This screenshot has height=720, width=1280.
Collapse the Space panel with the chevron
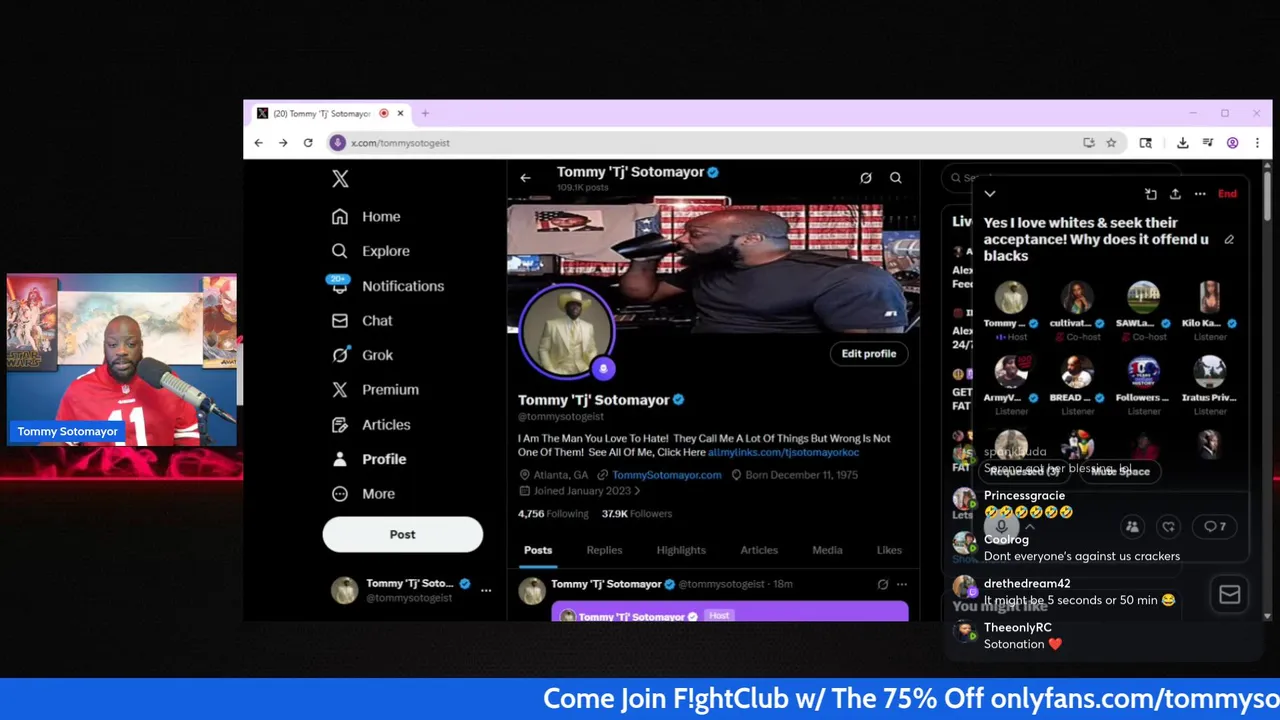990,194
